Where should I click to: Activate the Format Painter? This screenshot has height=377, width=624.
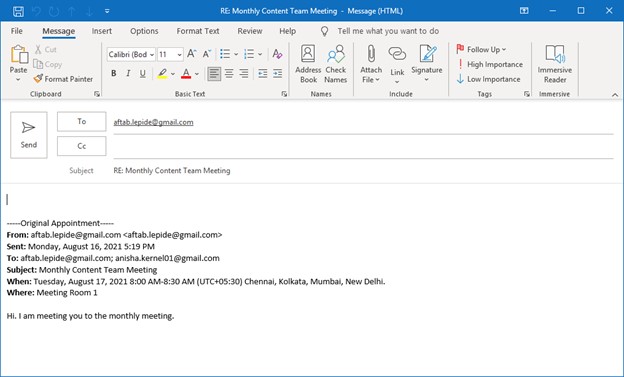point(63,79)
